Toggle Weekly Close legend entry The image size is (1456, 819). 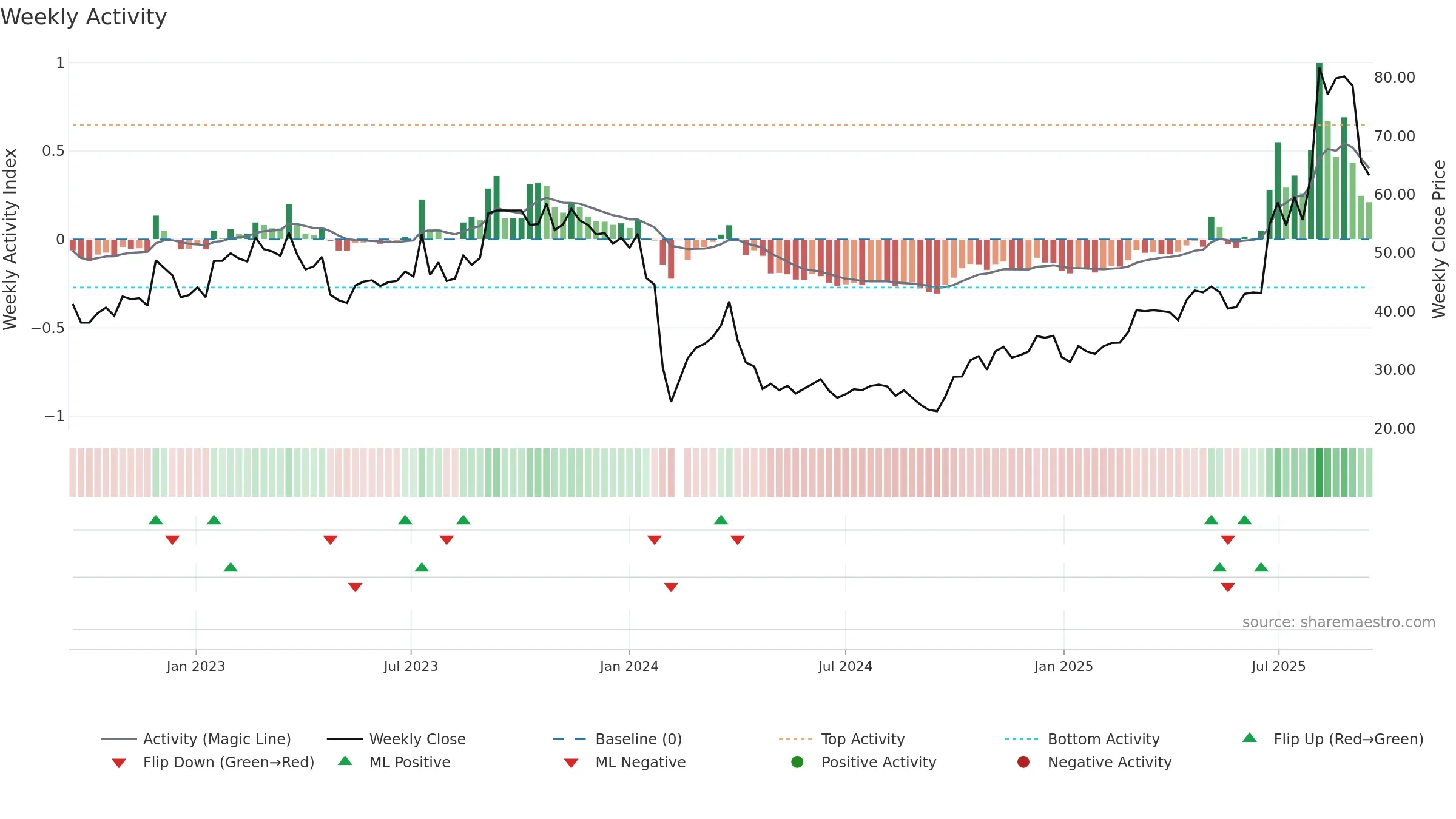click(396, 739)
